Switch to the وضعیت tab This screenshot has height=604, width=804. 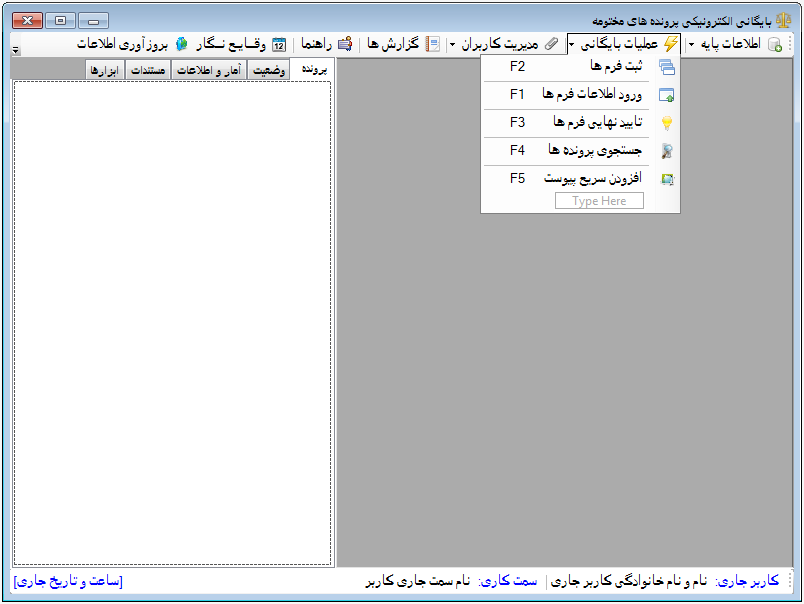(269, 70)
